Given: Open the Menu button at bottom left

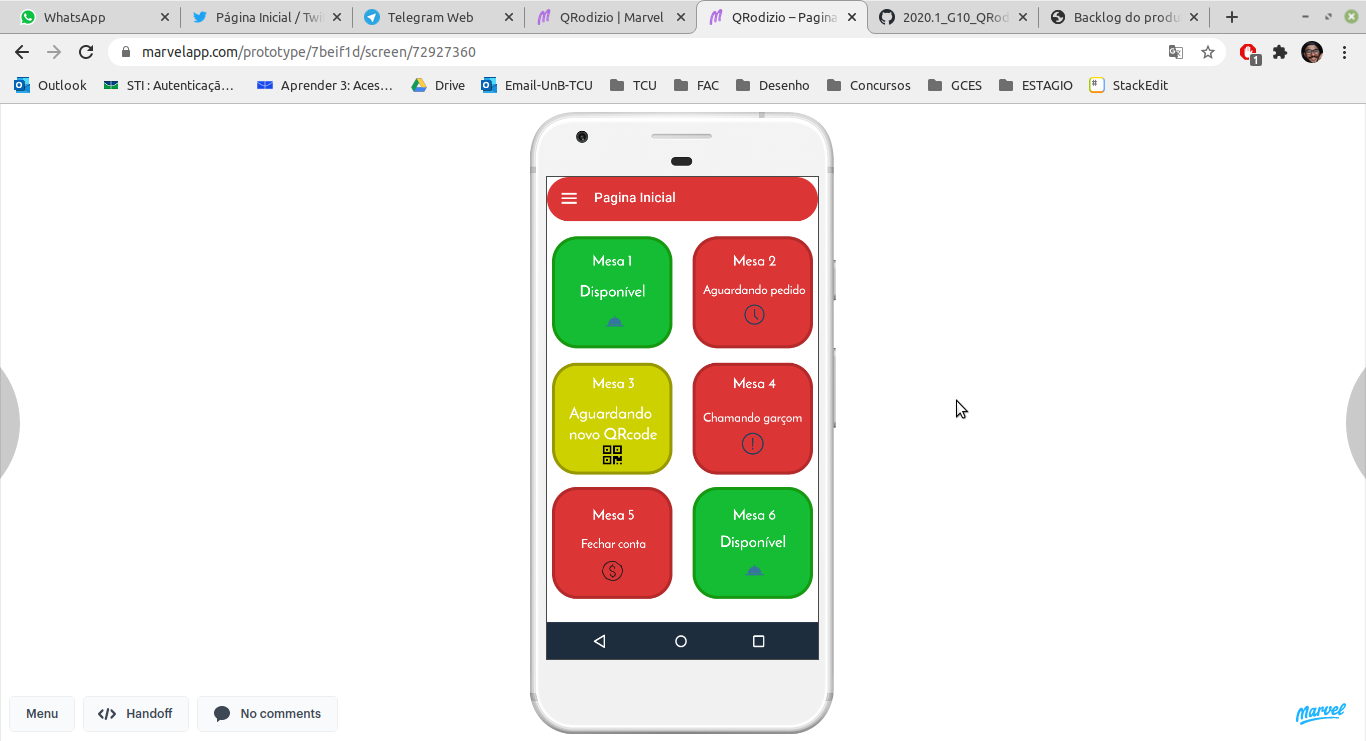Looking at the screenshot, I should tap(42, 714).
